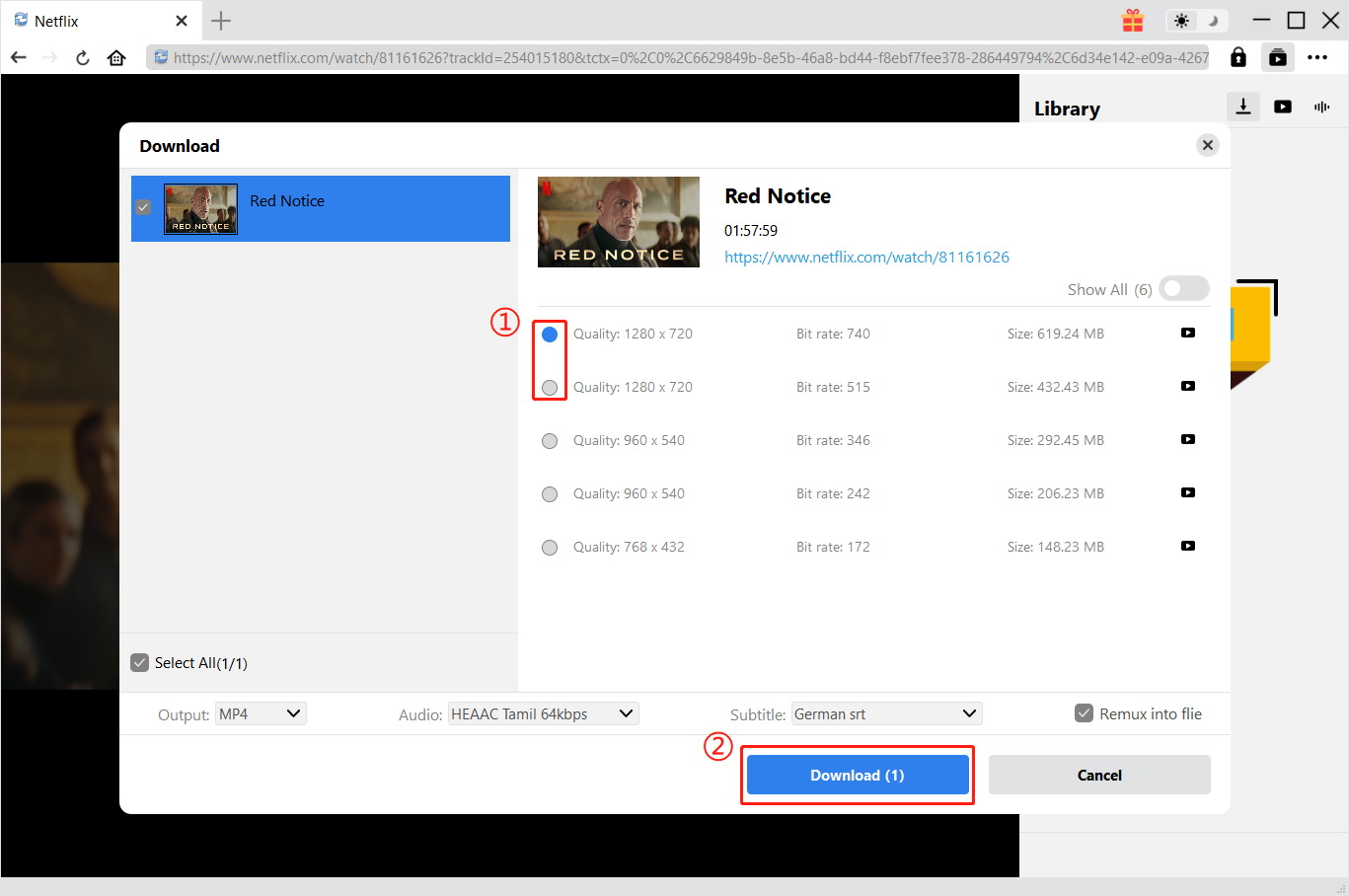Select the 960 x 540 quality radio button
1349x896 pixels.
(x=550, y=440)
